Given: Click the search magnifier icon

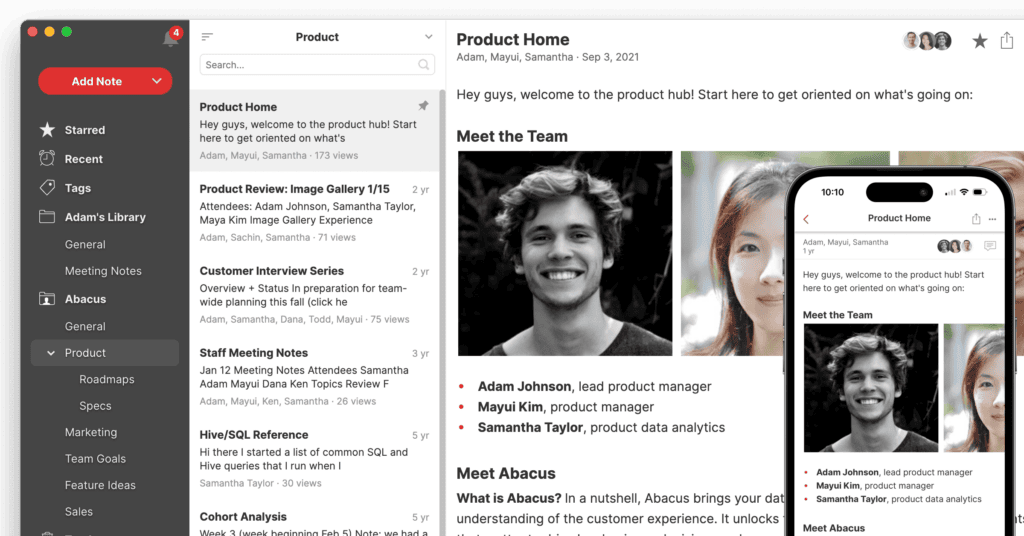Looking at the screenshot, I should coord(424,65).
